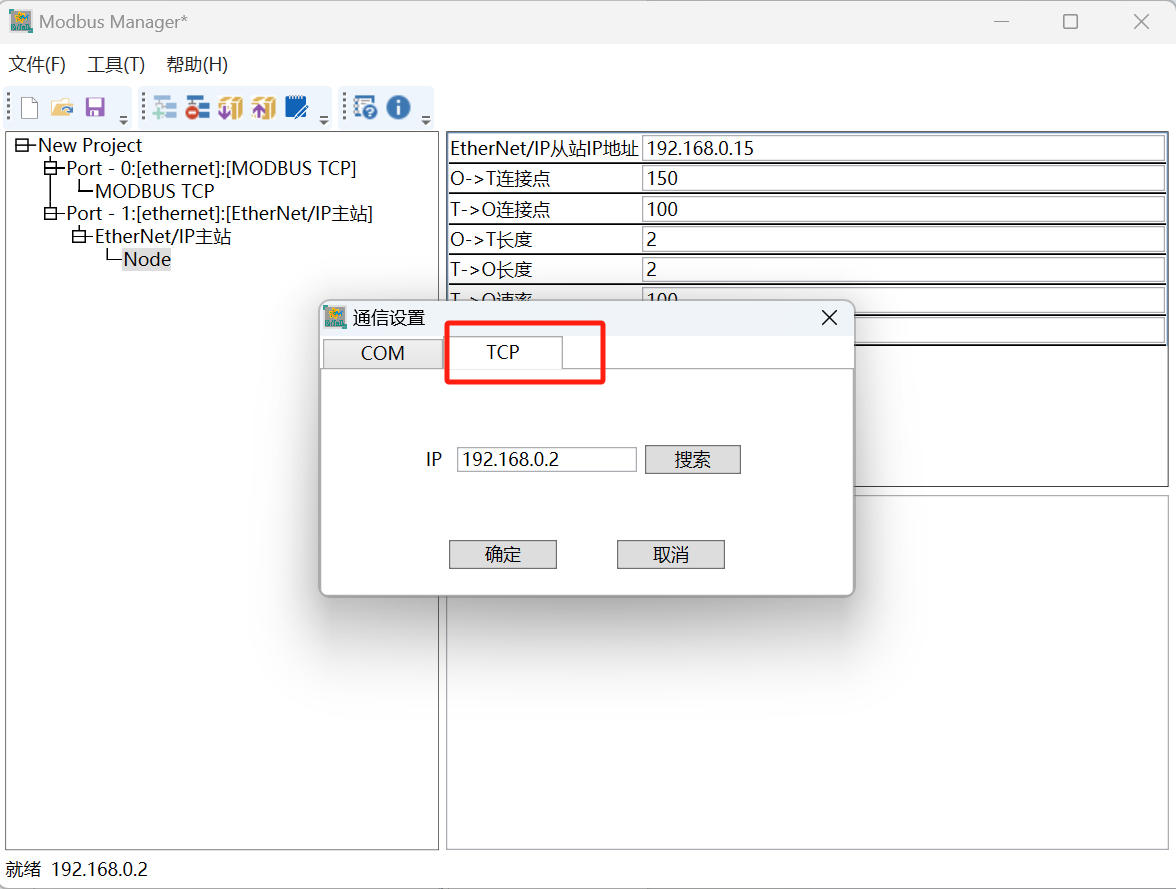This screenshot has width=1176, height=889.
Task: Collapse the Port - 1 tree branch
Action: click(x=50, y=213)
